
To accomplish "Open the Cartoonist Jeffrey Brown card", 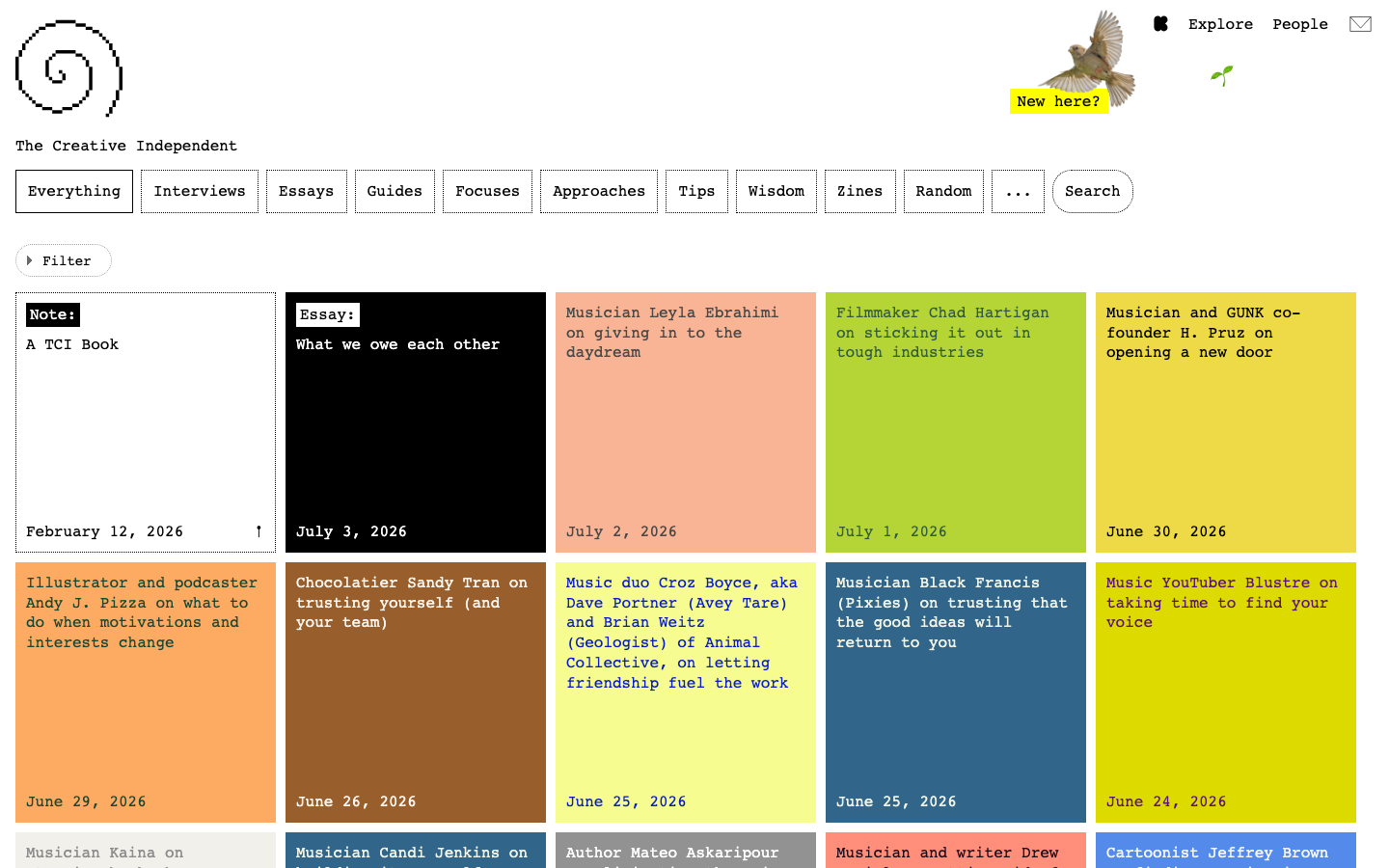I will (x=1226, y=851).
